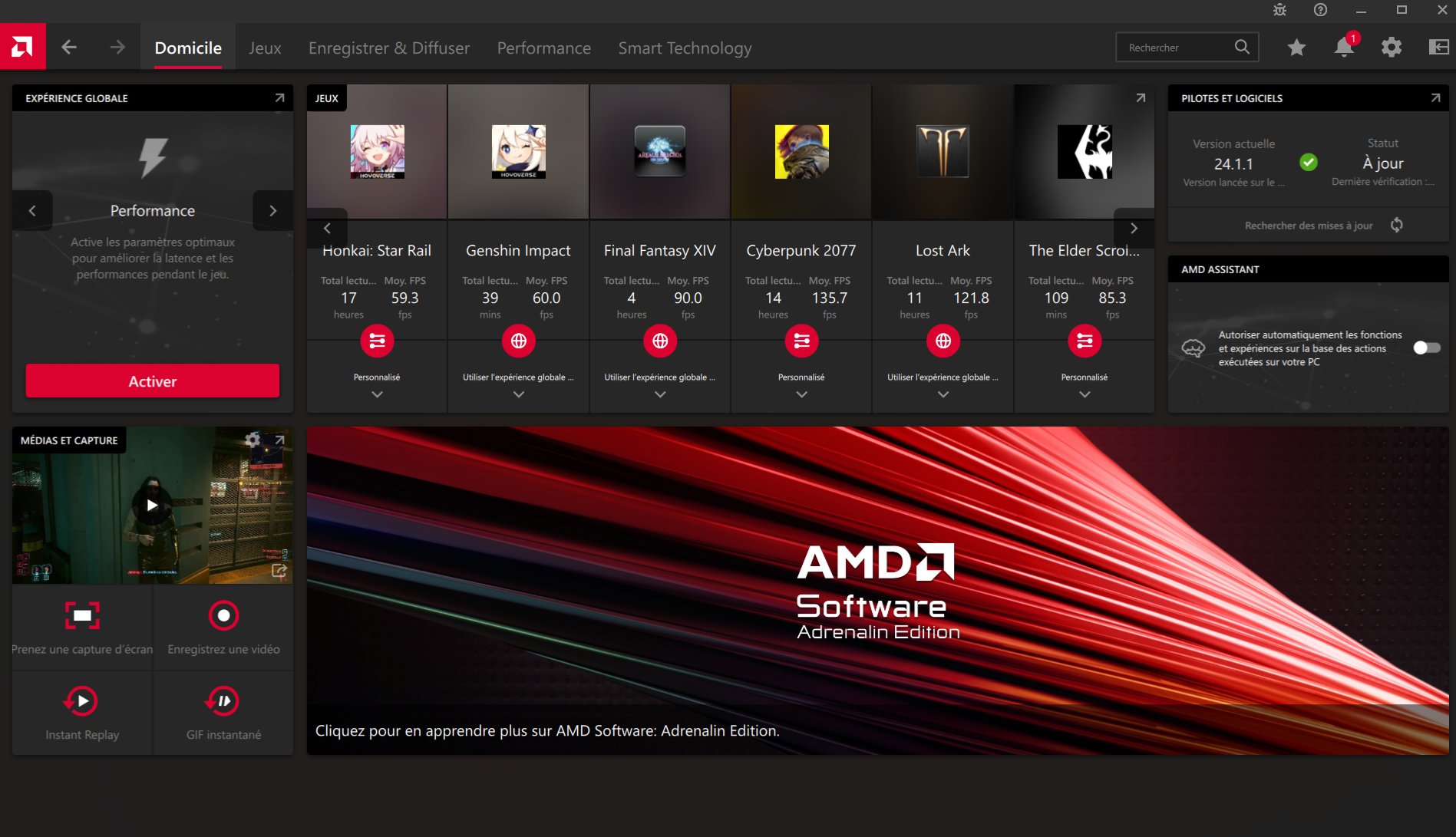This screenshot has height=837, width=1456.
Task: Click Rechercher des mises à jour
Action: [x=1309, y=225]
